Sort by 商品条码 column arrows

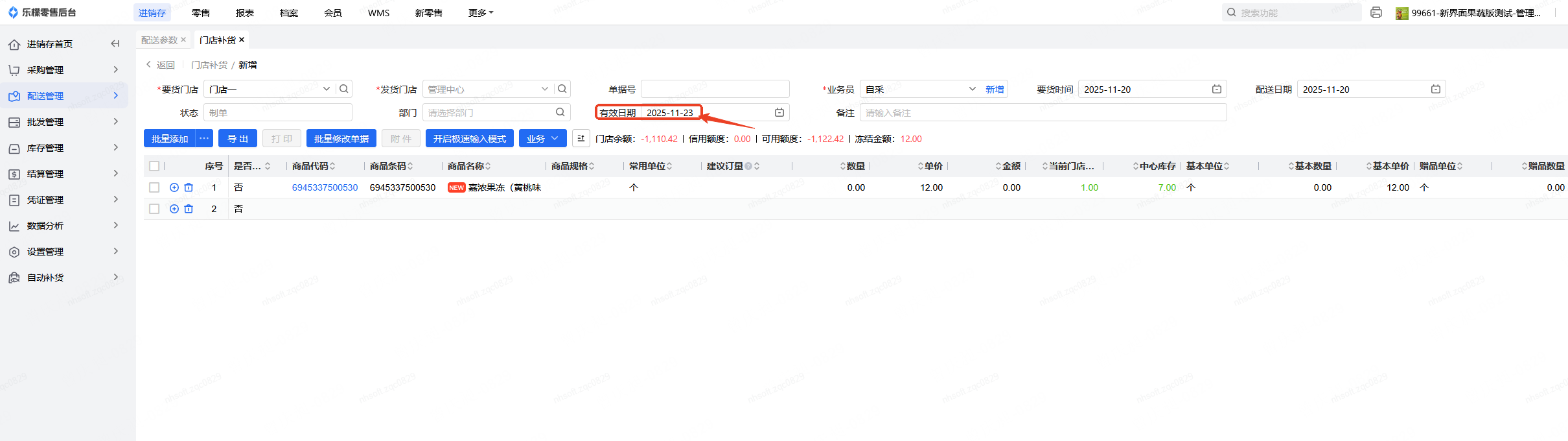tap(410, 166)
